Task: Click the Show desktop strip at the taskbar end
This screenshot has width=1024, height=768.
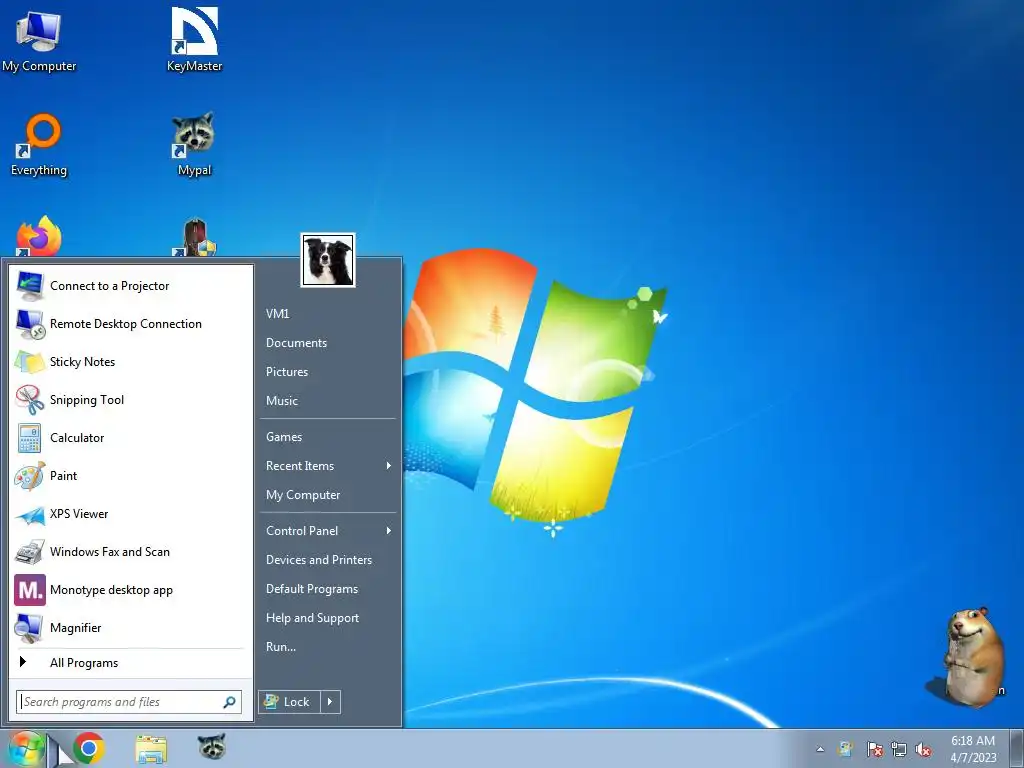Action: [x=1017, y=749]
